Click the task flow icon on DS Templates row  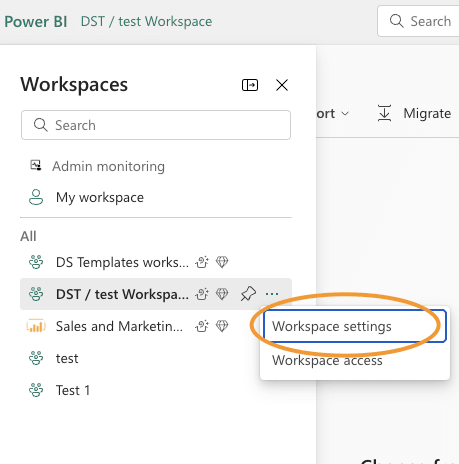point(202,262)
